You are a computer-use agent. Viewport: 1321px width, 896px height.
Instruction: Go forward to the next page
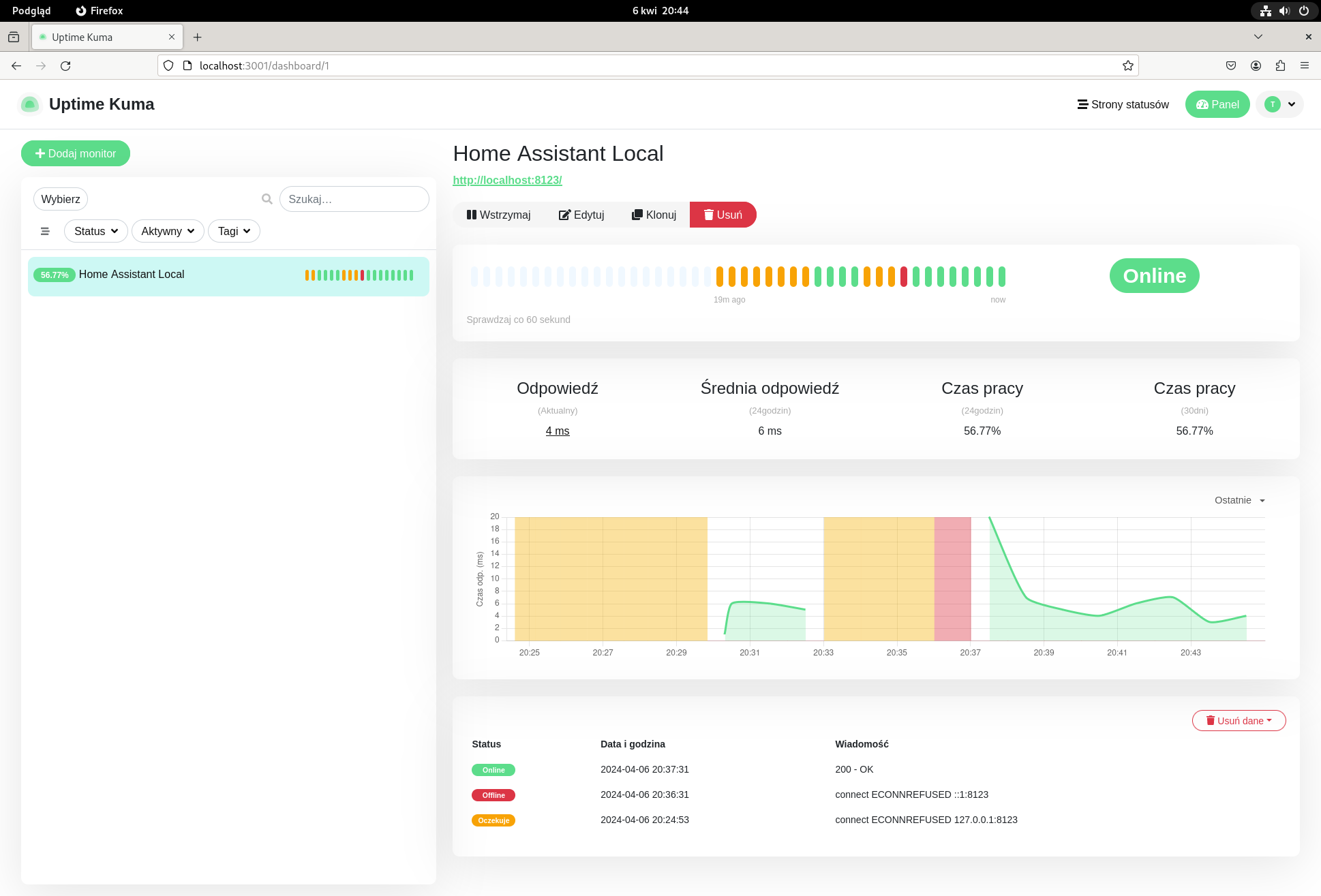coord(41,65)
